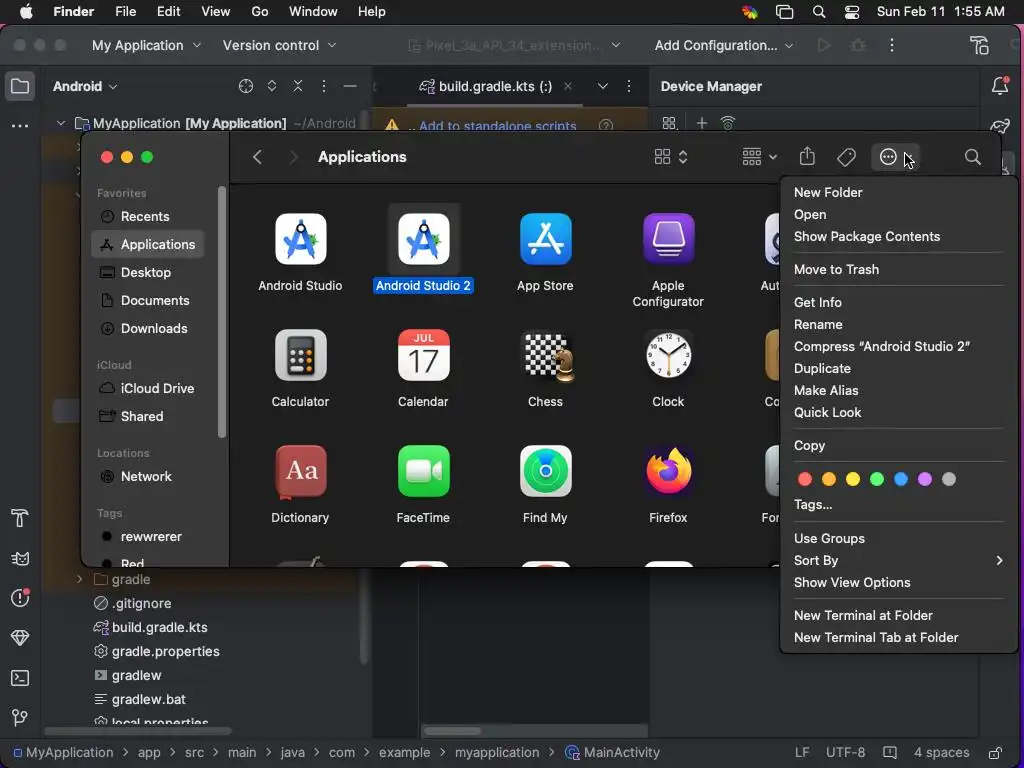Click the Finder sidebar scrollbar

pos(222,312)
